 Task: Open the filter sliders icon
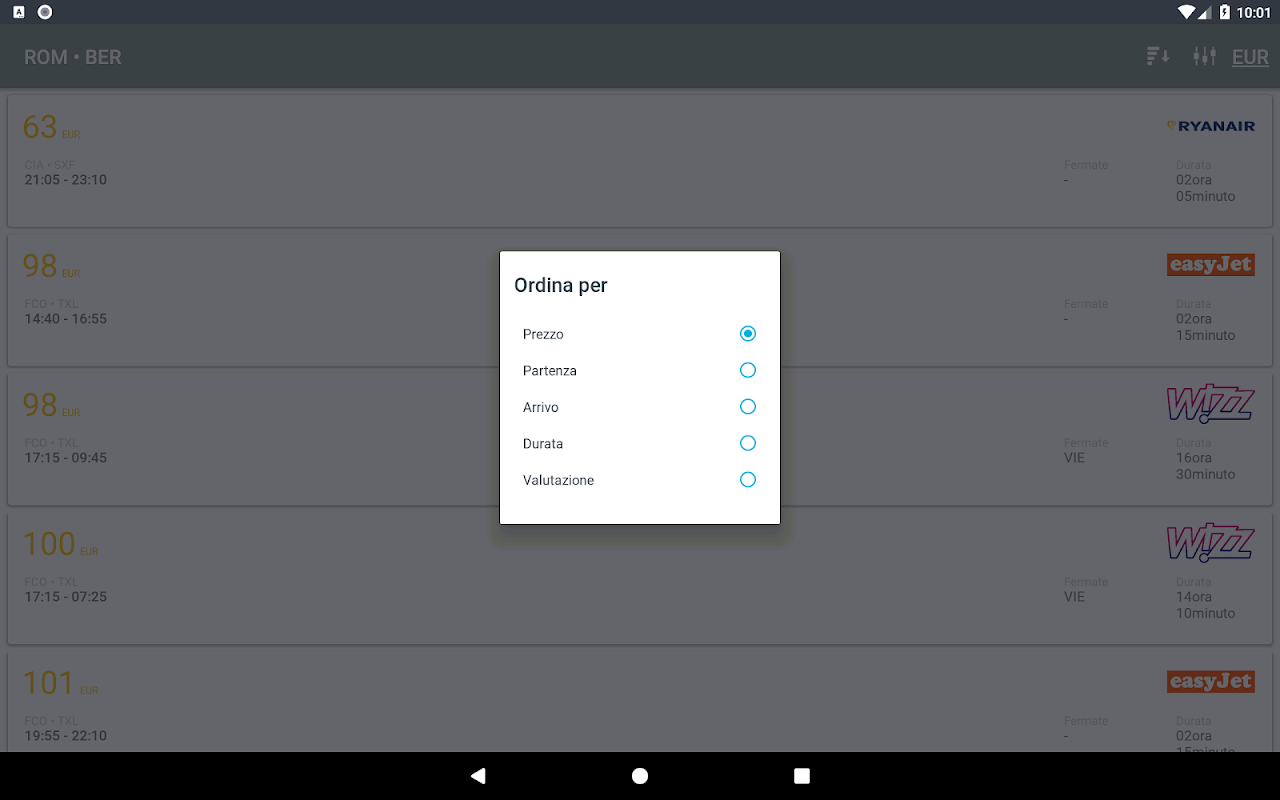point(1204,56)
